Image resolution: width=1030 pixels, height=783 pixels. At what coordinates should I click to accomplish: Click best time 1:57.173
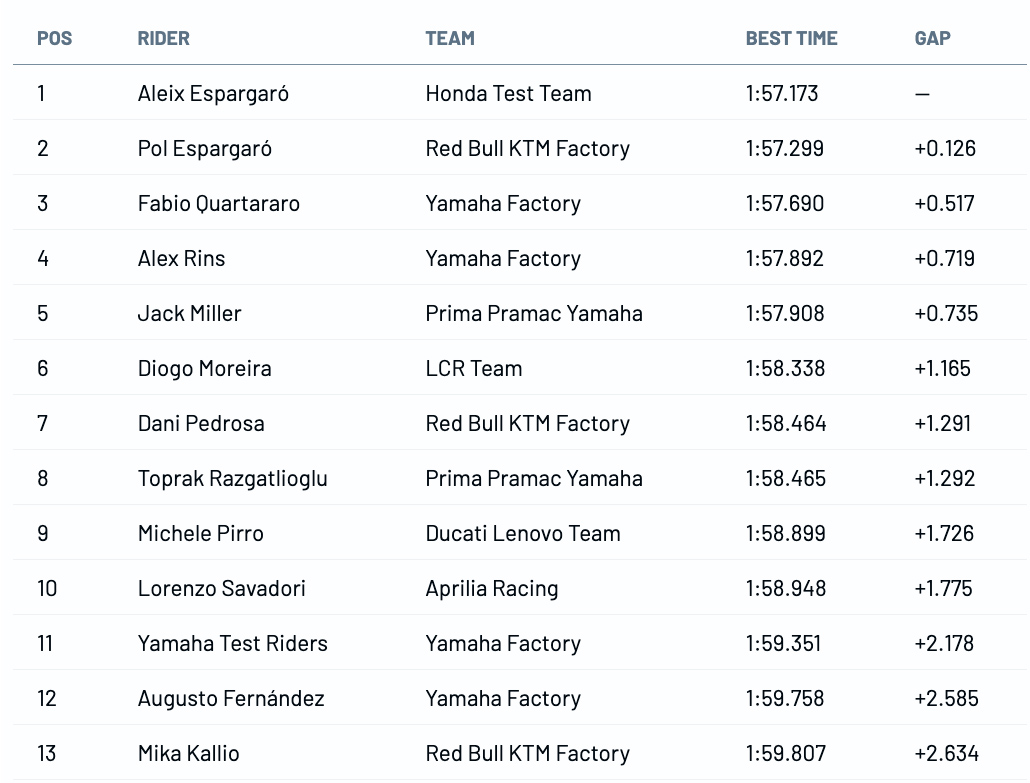782,94
